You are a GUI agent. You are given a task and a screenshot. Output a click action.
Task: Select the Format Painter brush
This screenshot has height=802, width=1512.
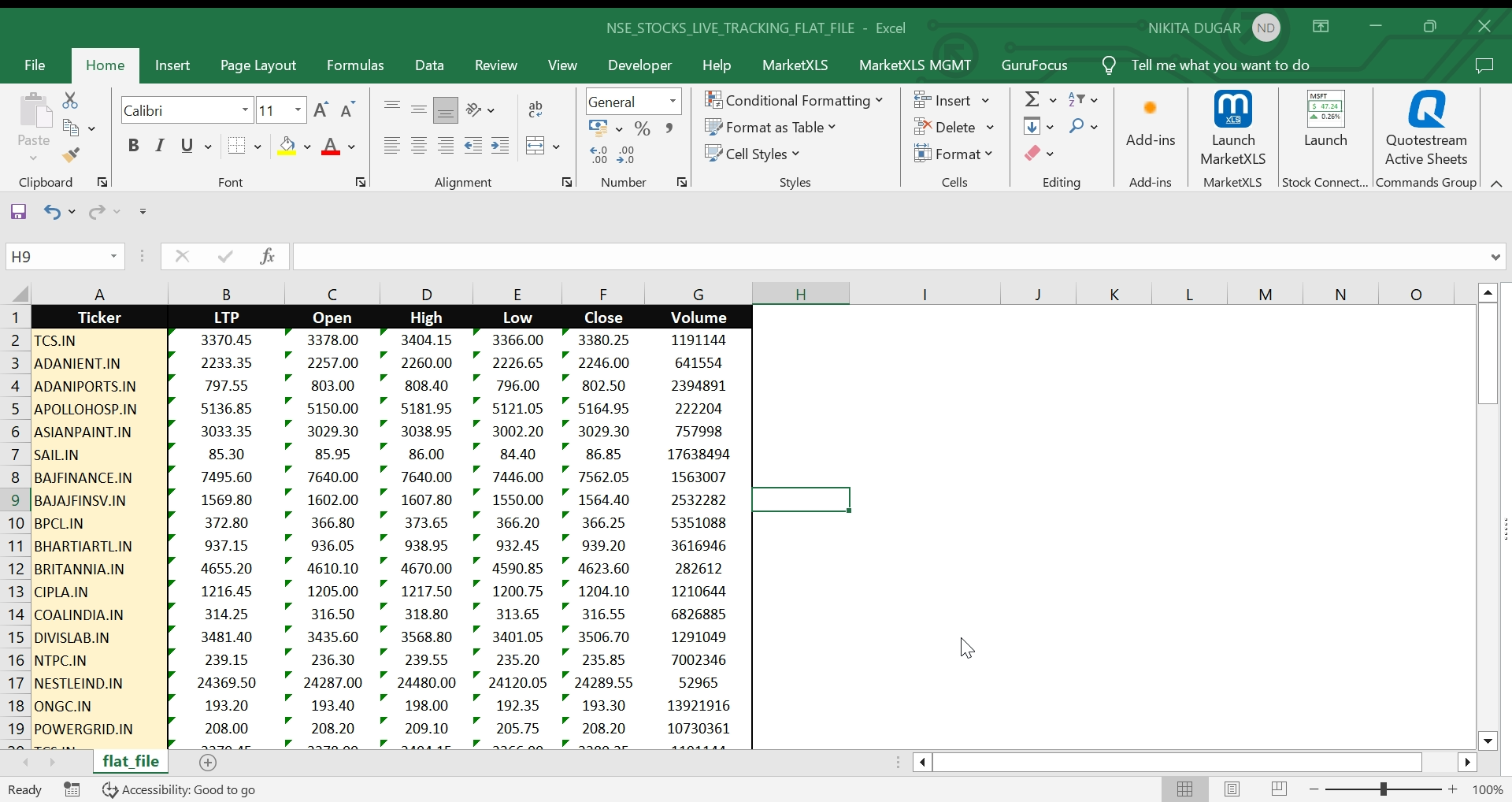(71, 154)
